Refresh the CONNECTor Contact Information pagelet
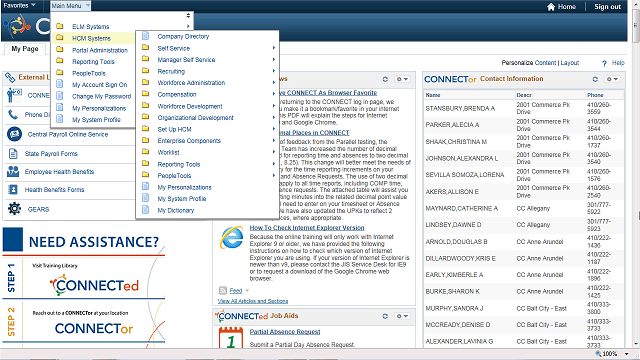Viewport: 640px width, 360px height. click(x=595, y=79)
